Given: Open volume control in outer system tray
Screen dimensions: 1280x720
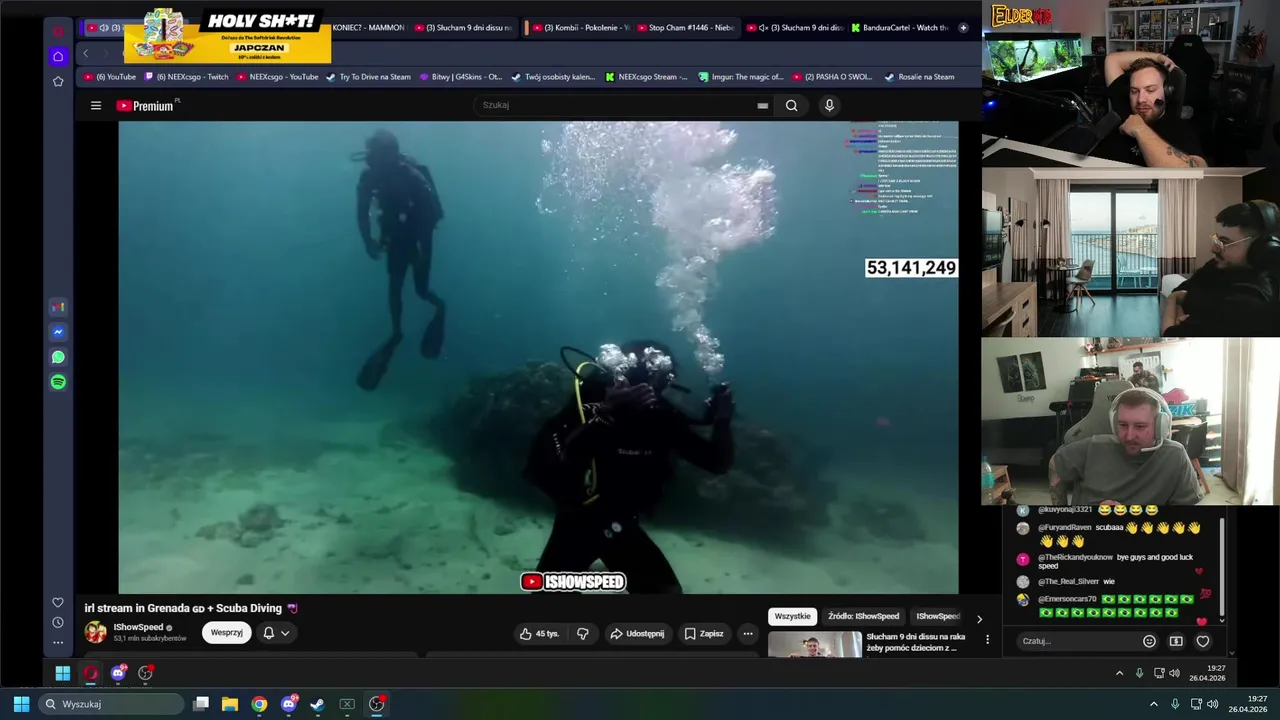Looking at the screenshot, I should 1212,704.
